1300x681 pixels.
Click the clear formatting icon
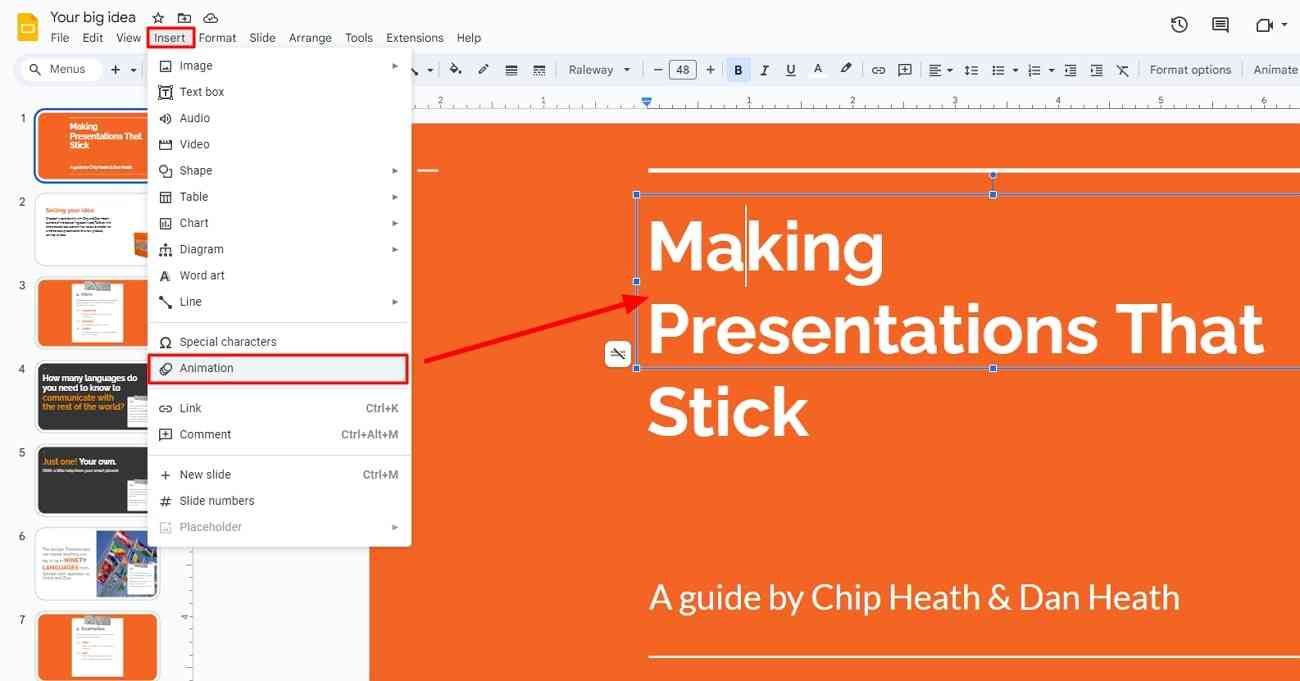pos(1122,70)
